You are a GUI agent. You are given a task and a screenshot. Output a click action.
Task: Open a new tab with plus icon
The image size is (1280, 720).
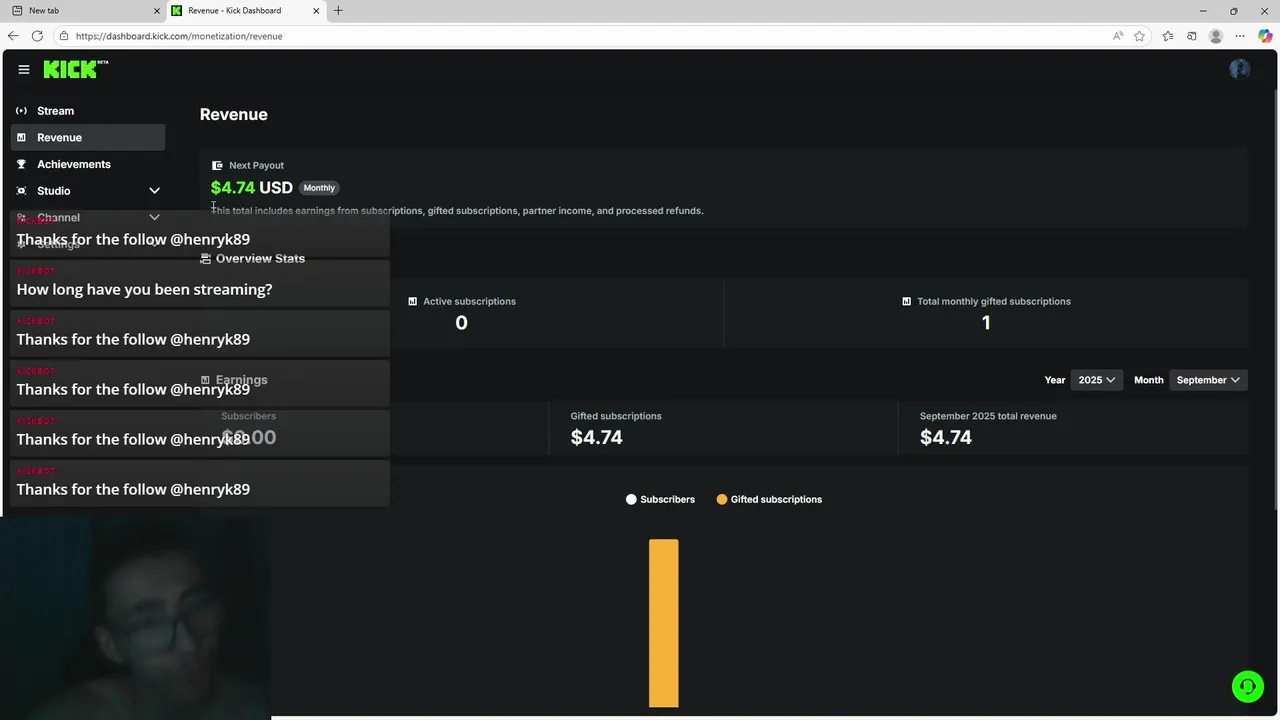[x=338, y=11]
